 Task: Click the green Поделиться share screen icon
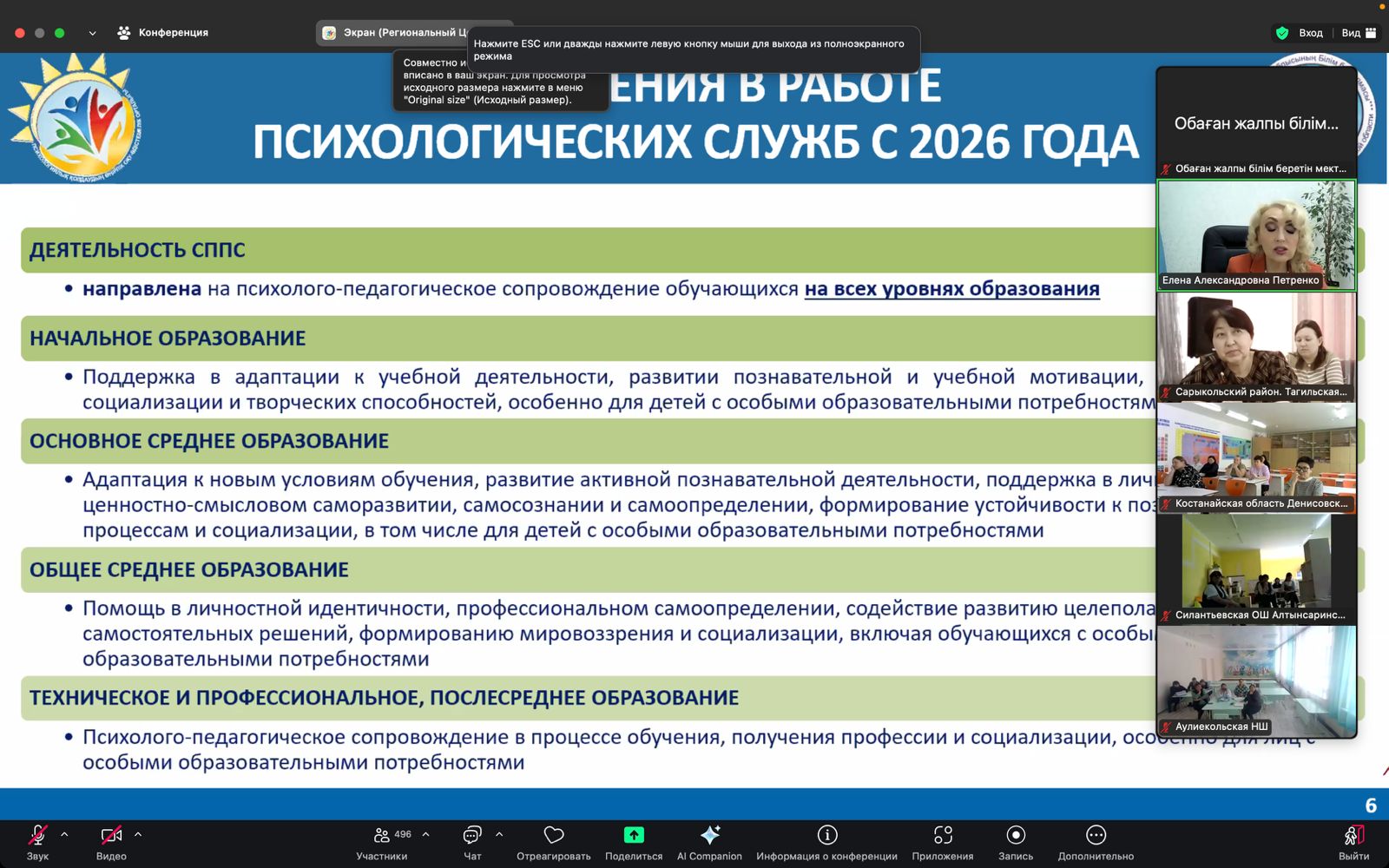[x=634, y=835]
